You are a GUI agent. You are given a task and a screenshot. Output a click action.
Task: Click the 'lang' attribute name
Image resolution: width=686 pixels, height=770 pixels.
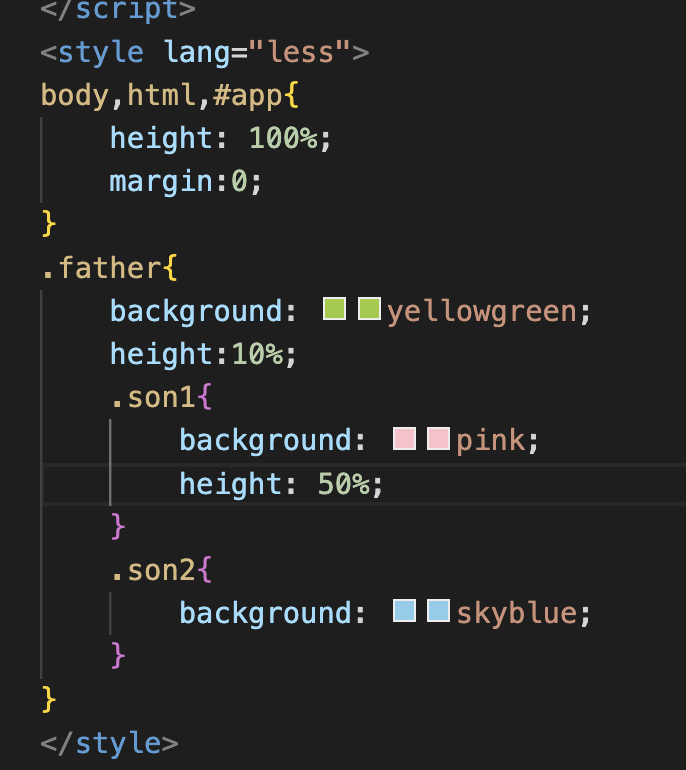(x=197, y=52)
